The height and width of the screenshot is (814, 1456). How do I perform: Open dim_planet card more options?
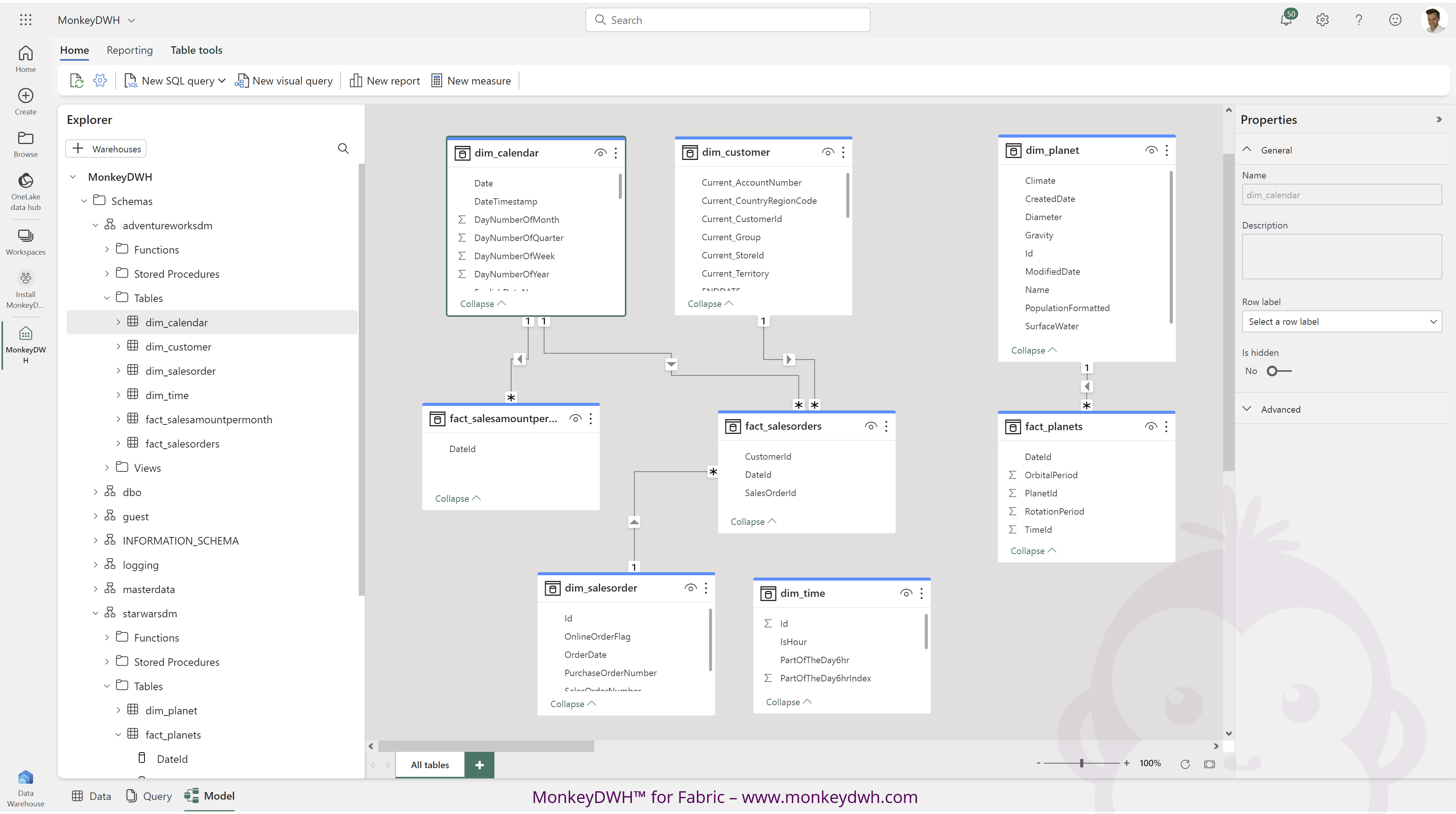pyautogui.click(x=1167, y=150)
